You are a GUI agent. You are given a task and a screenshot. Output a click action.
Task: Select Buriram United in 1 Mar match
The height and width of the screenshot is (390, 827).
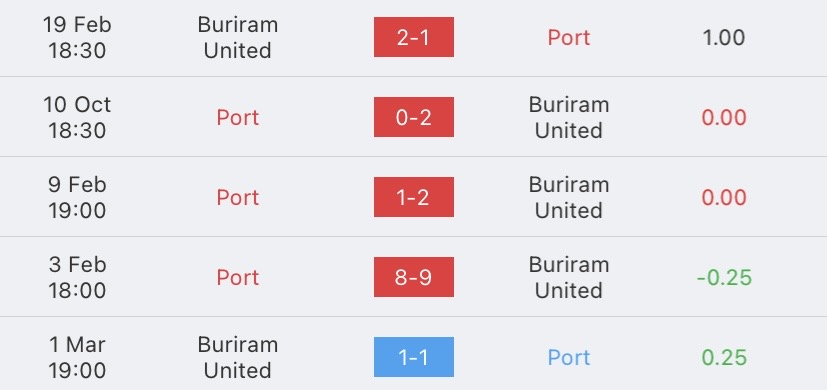click(x=237, y=357)
